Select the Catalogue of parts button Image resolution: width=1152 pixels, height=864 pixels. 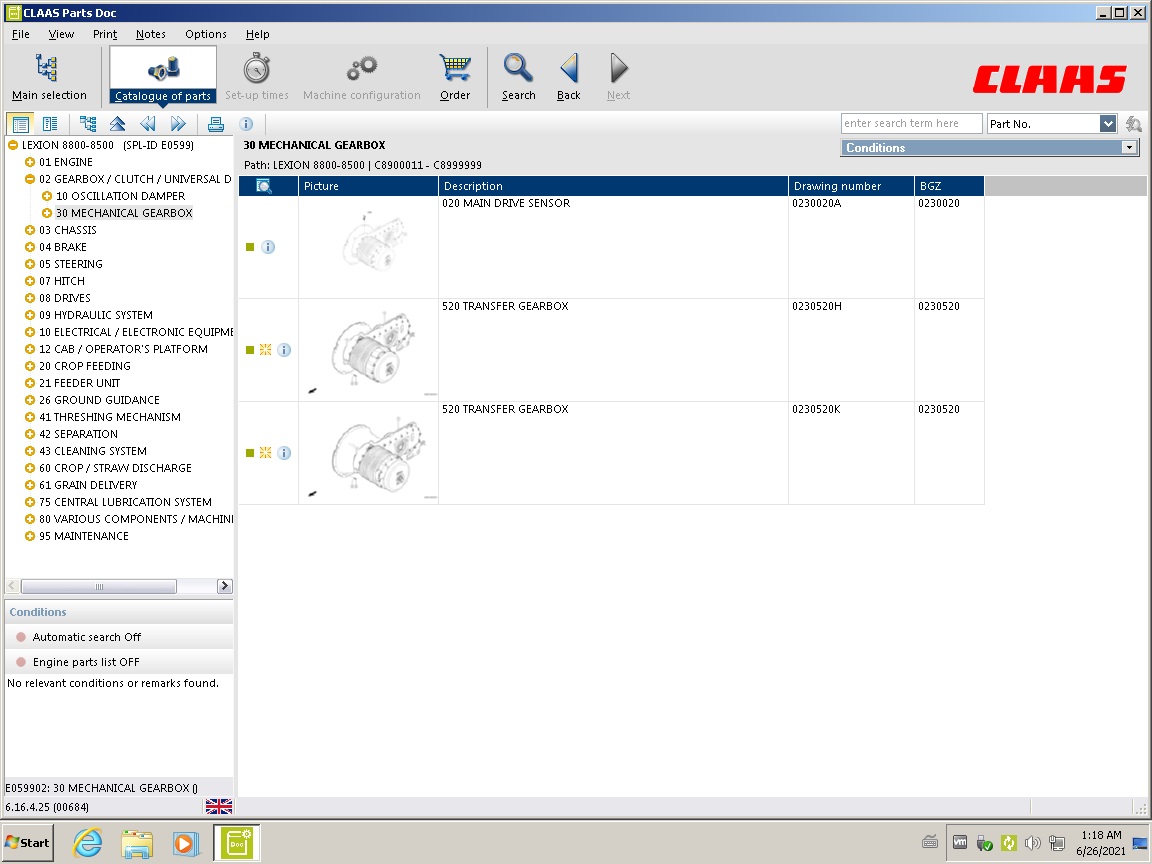[162, 76]
